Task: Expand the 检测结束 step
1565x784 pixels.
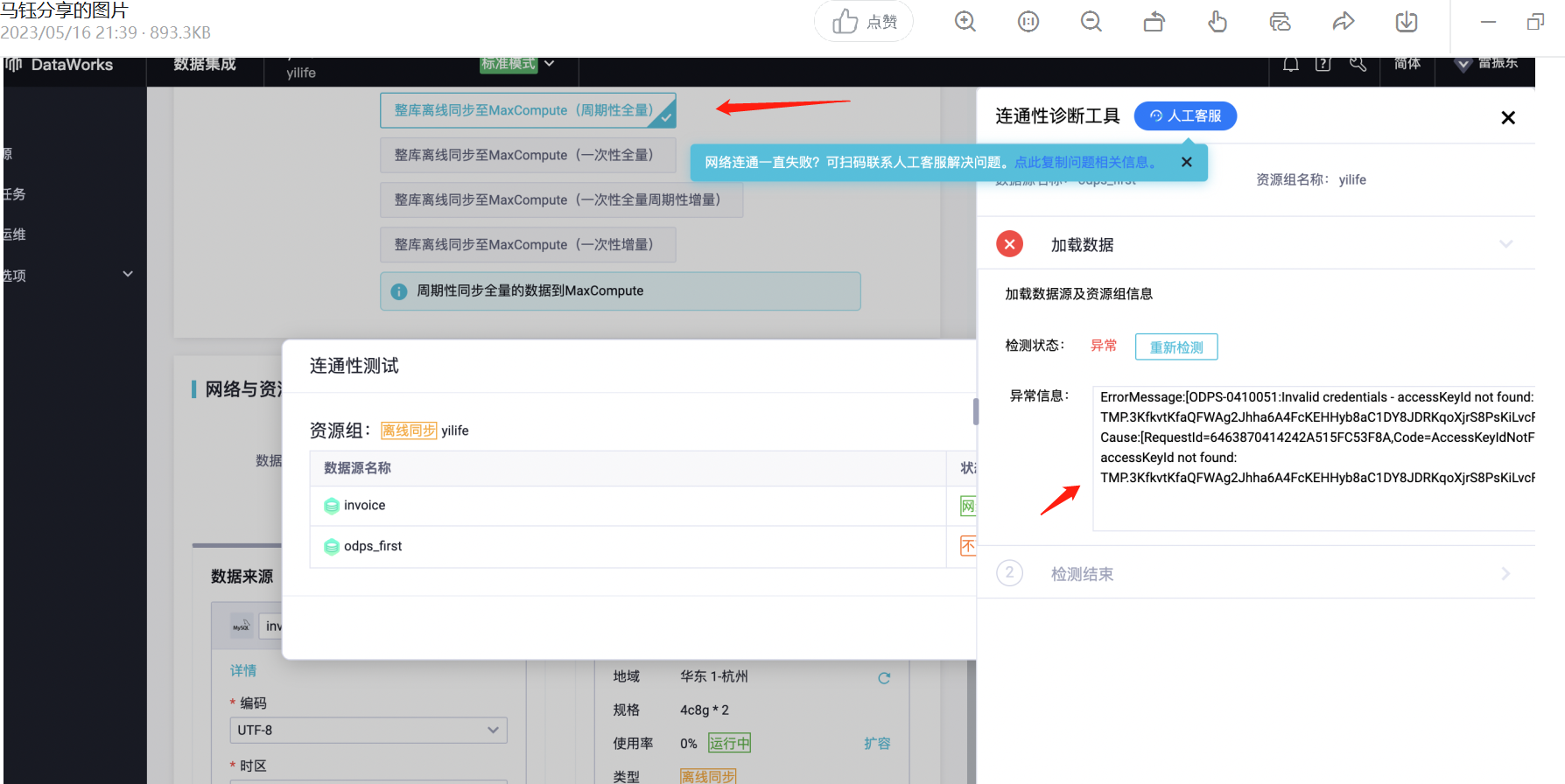Action: click(x=1505, y=574)
